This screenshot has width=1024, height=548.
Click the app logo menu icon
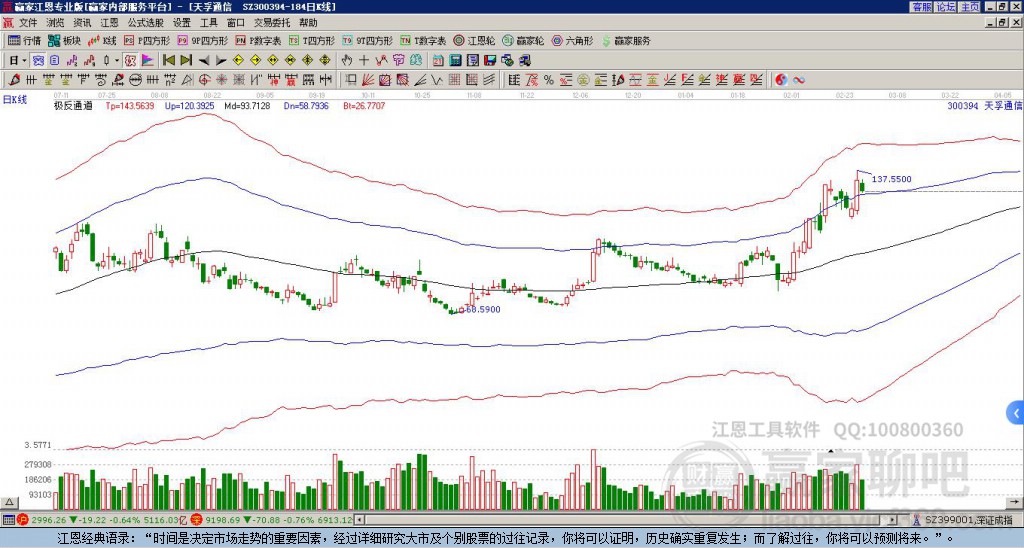(x=8, y=23)
